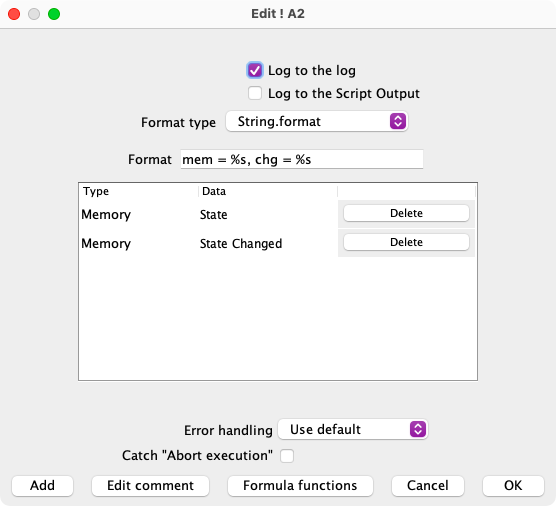Cancel the edit dialog
The height and width of the screenshot is (506, 556).
pyautogui.click(x=428, y=485)
